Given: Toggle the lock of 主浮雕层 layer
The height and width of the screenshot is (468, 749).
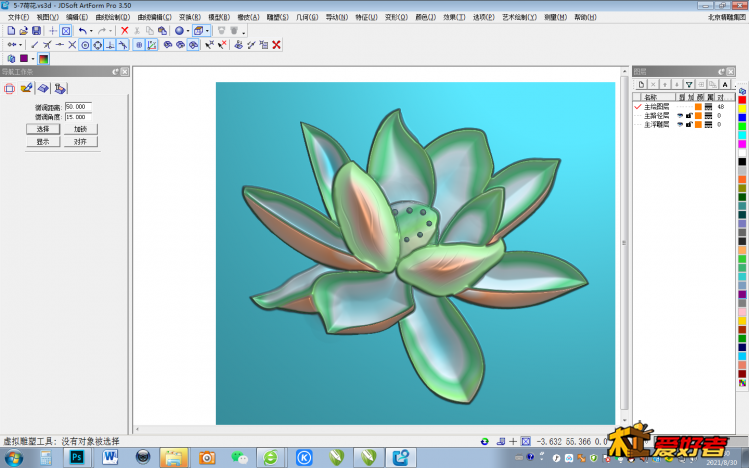Looking at the screenshot, I should [x=689, y=124].
